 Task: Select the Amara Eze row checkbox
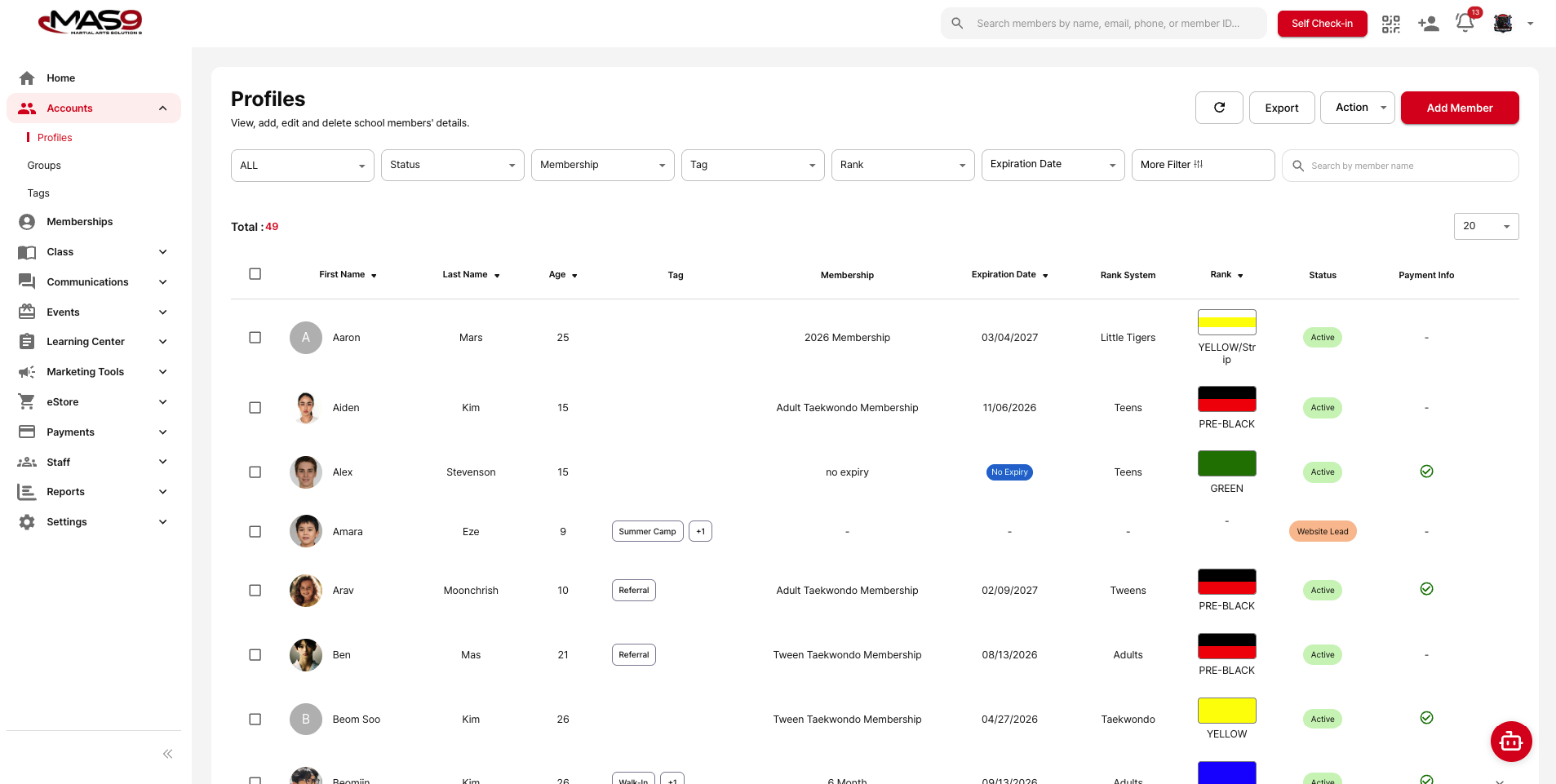tap(255, 532)
